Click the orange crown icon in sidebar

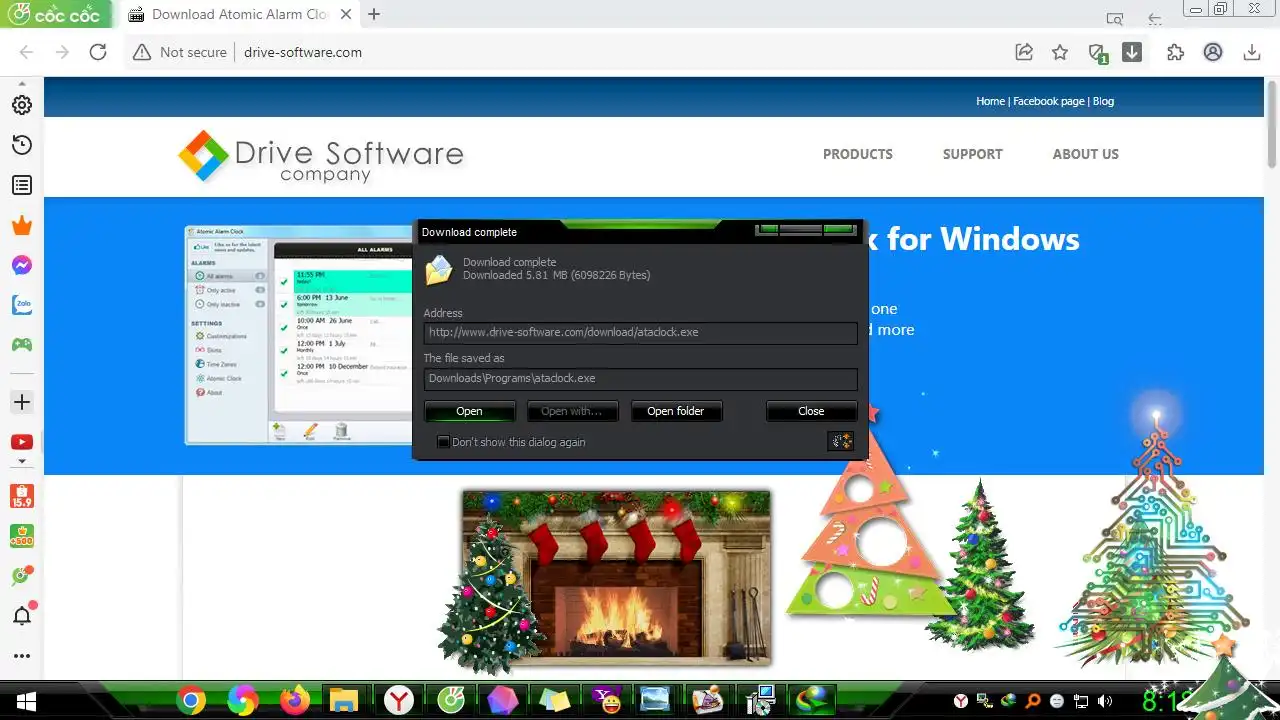click(21, 225)
